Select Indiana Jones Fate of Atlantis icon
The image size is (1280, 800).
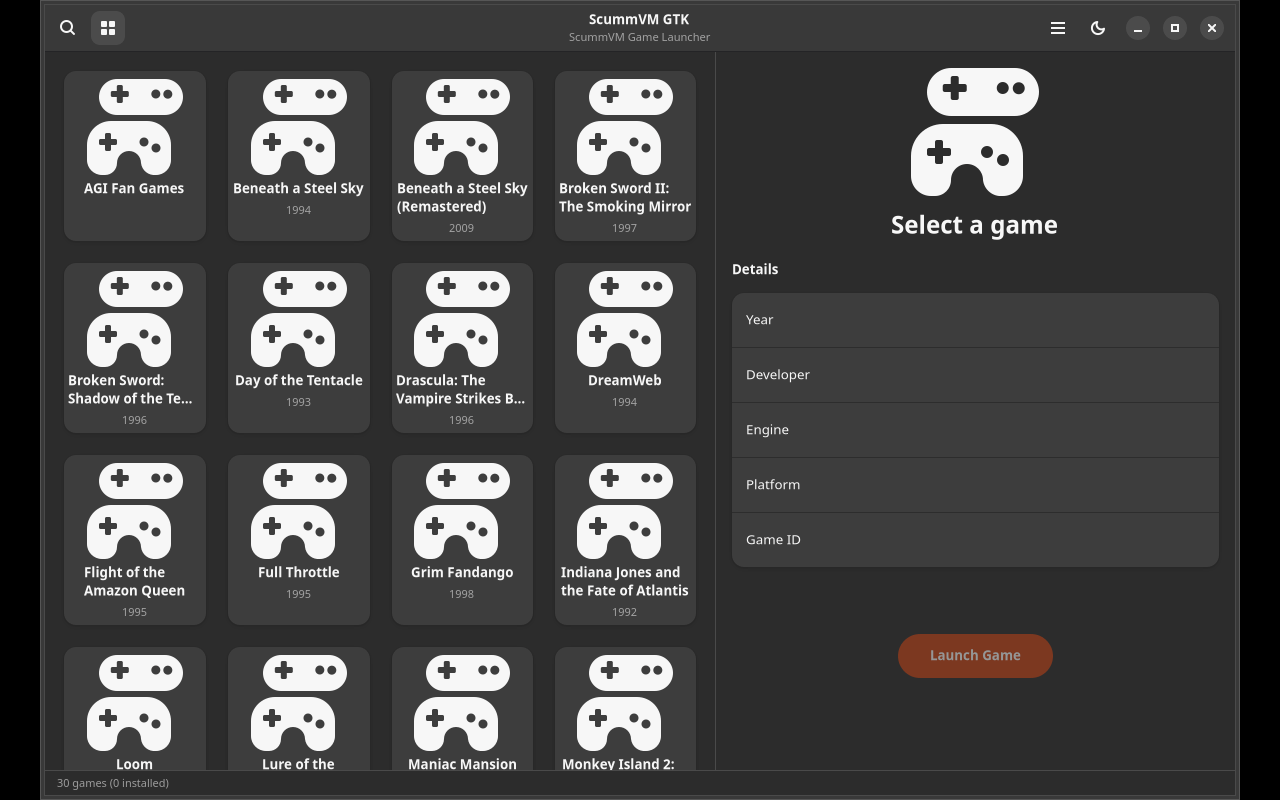(625, 511)
